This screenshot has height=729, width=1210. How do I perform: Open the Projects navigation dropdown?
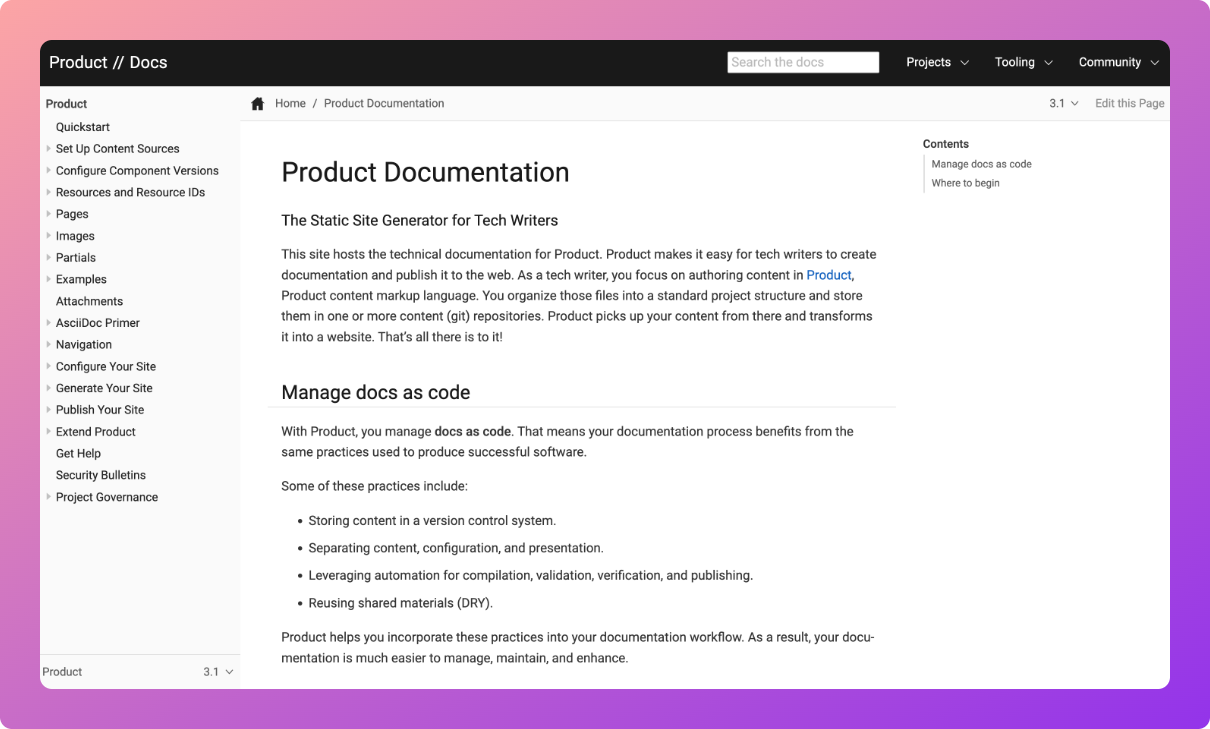tap(936, 62)
